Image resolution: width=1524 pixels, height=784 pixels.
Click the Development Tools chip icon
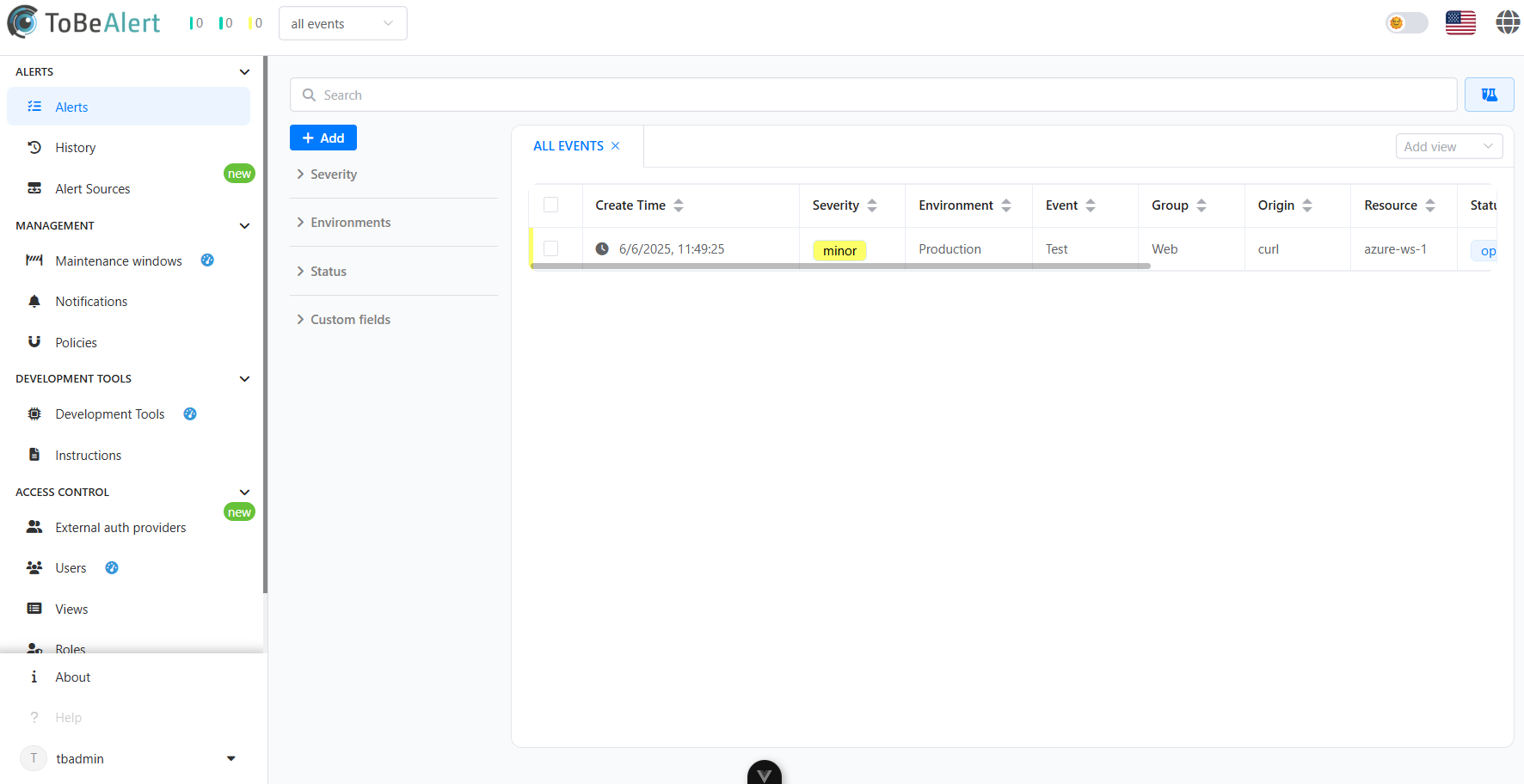pyautogui.click(x=34, y=413)
